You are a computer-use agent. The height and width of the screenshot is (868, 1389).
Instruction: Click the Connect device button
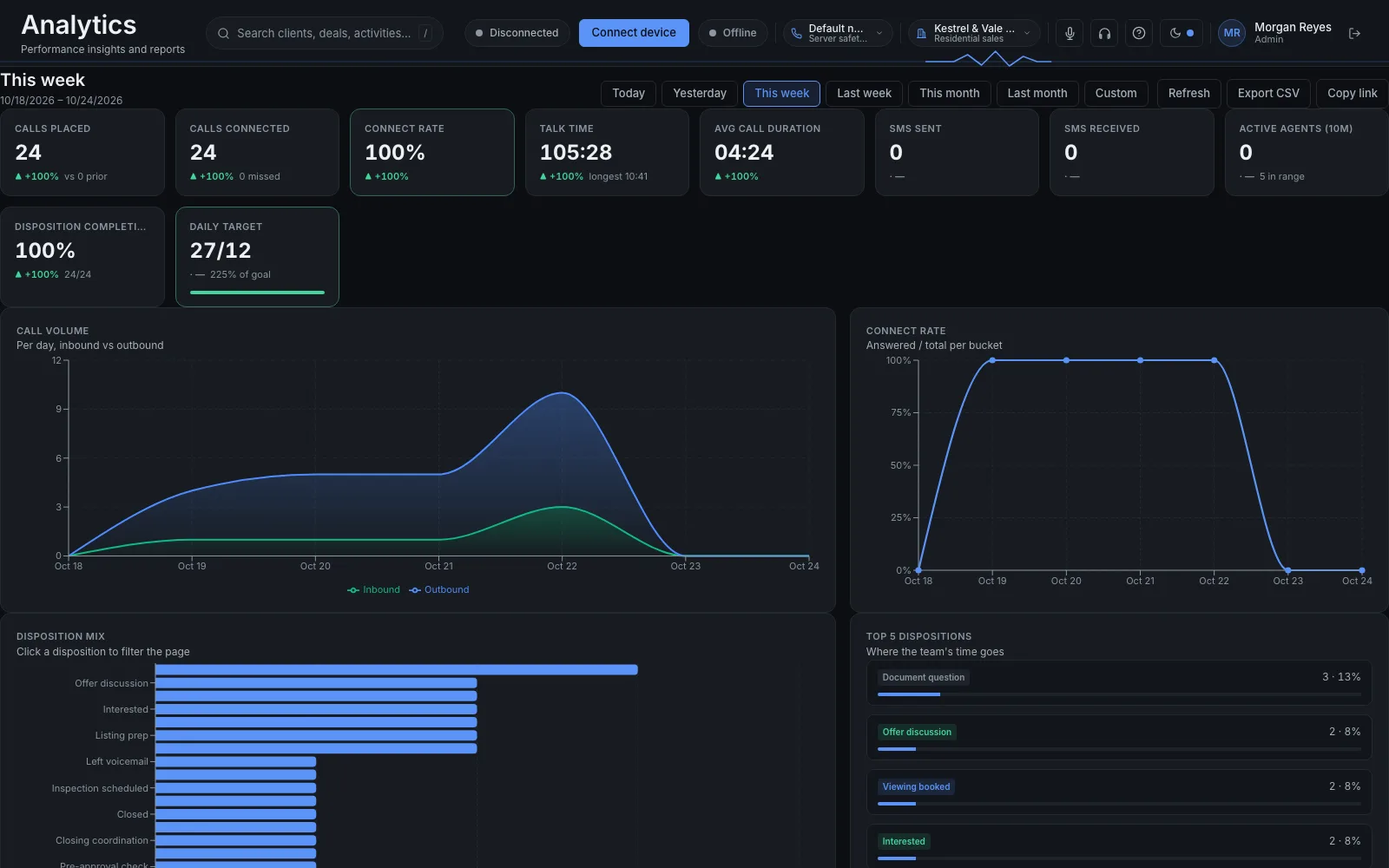pos(634,33)
